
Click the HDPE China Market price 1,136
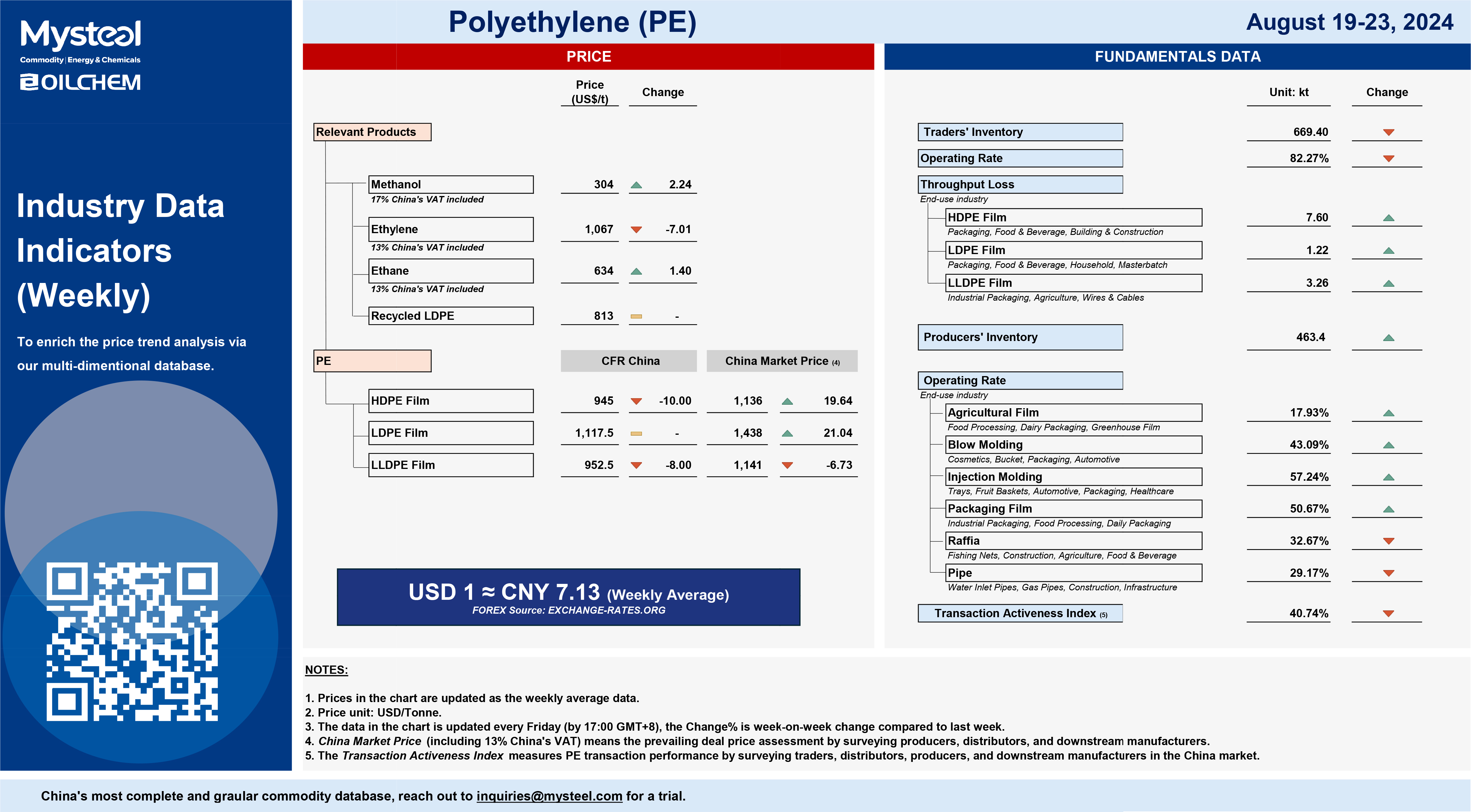click(747, 401)
